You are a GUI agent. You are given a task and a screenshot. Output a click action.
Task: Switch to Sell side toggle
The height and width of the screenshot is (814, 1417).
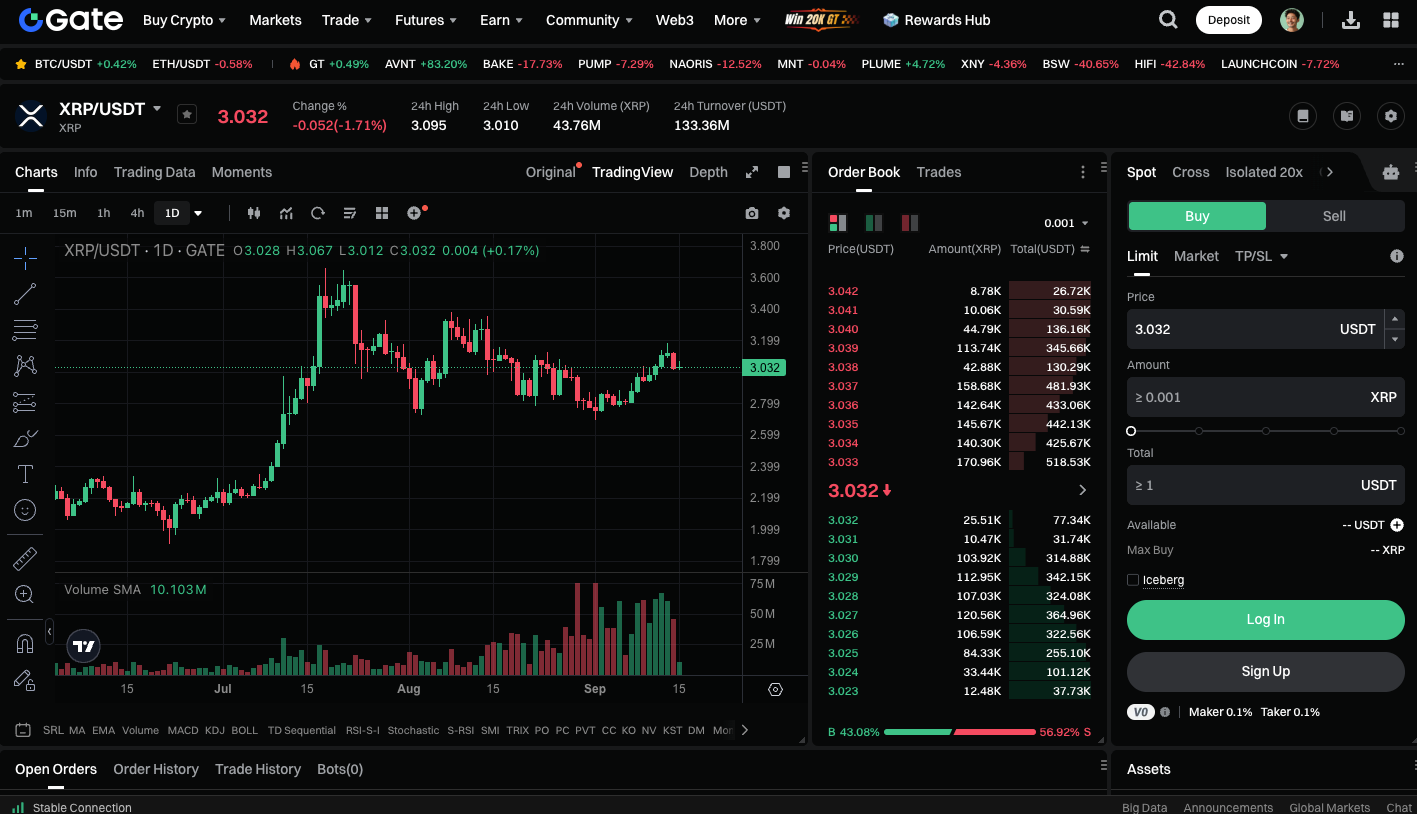[x=1334, y=216]
